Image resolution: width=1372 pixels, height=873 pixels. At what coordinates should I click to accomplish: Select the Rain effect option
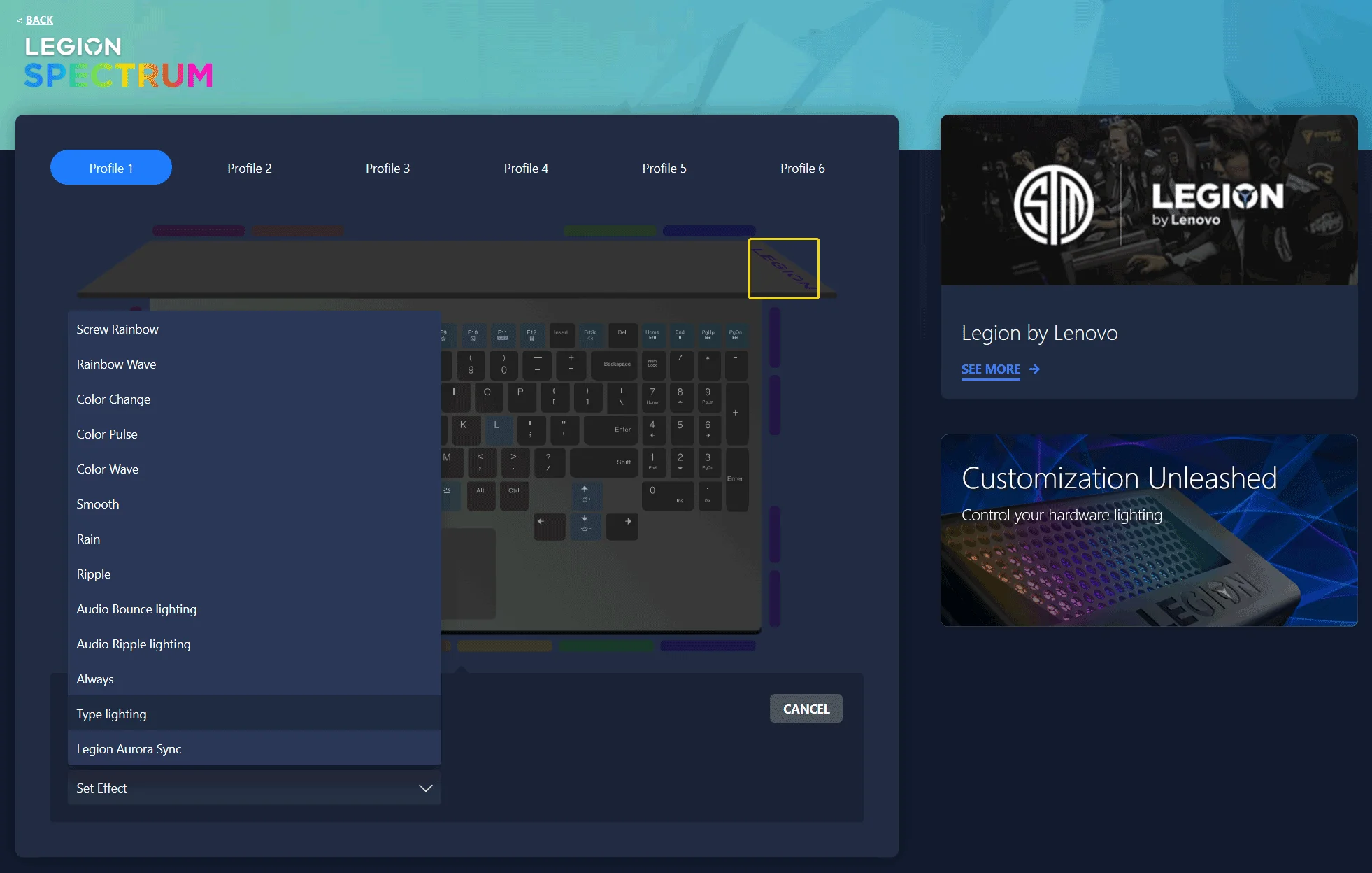pos(255,539)
